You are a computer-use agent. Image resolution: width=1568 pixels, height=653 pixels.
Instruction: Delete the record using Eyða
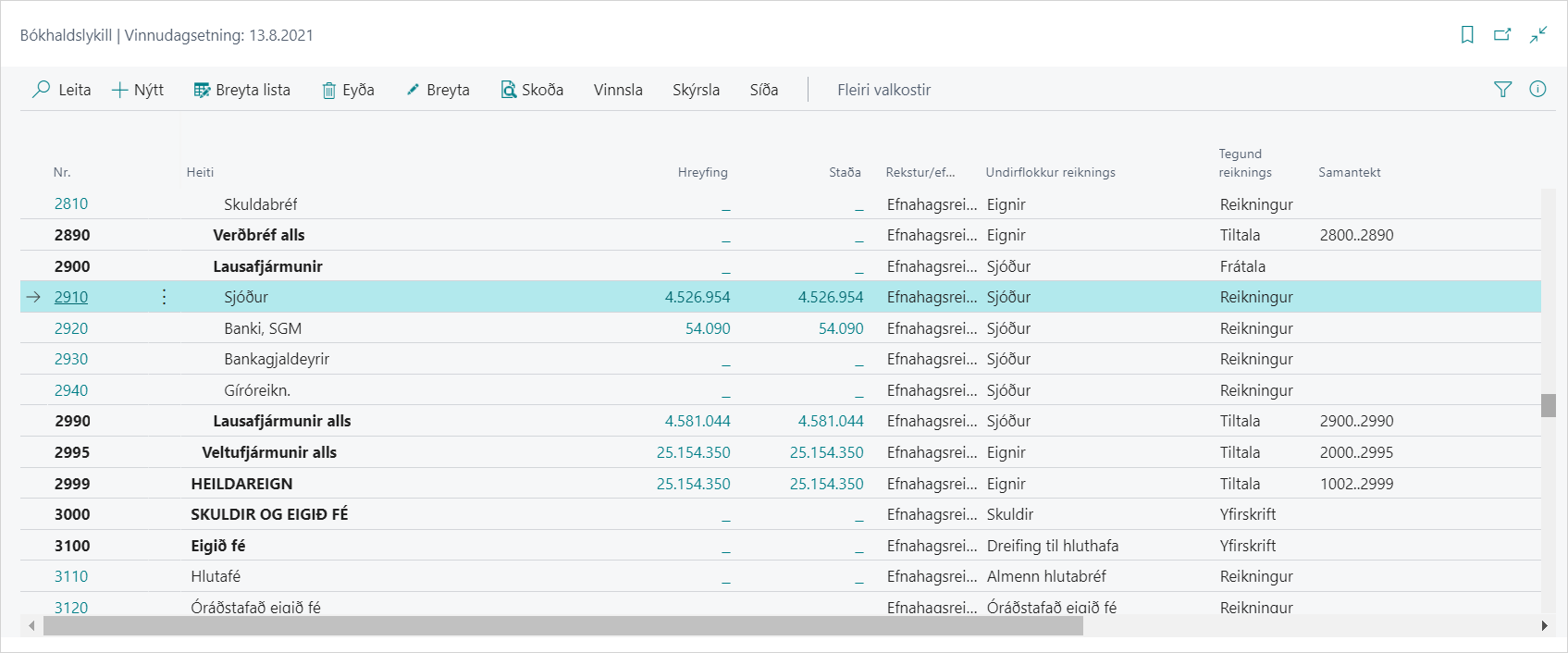click(x=348, y=90)
